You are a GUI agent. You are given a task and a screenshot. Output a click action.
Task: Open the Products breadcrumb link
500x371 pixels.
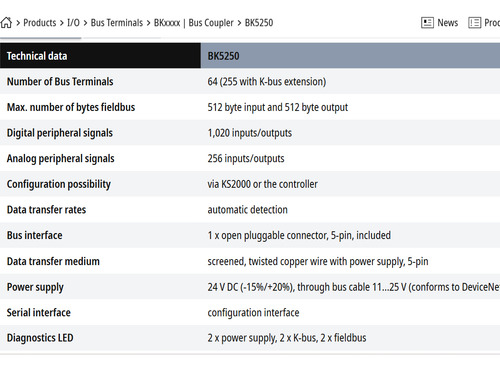tap(40, 23)
